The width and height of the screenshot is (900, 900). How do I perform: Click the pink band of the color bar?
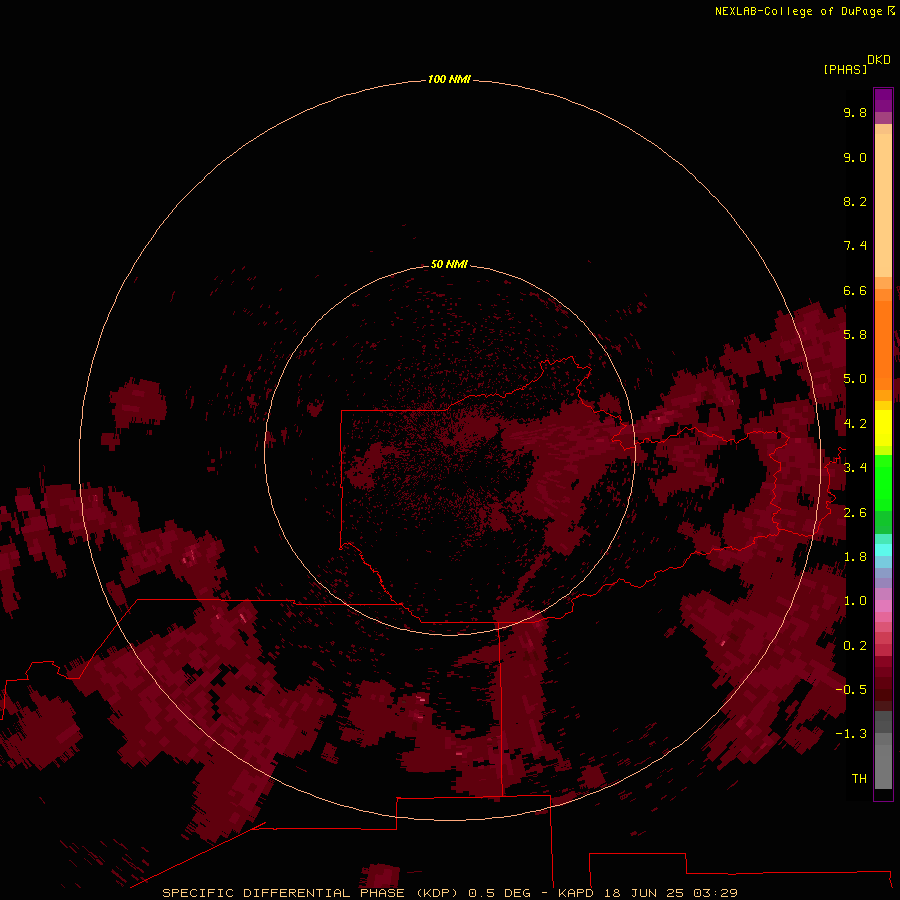(883, 606)
